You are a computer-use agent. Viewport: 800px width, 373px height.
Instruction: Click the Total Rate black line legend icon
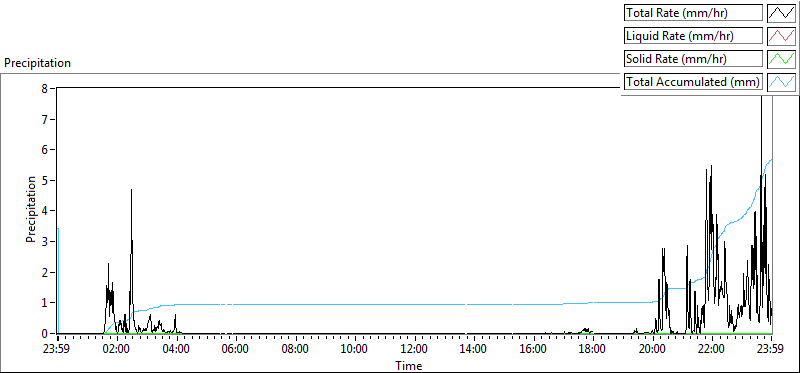click(x=782, y=13)
